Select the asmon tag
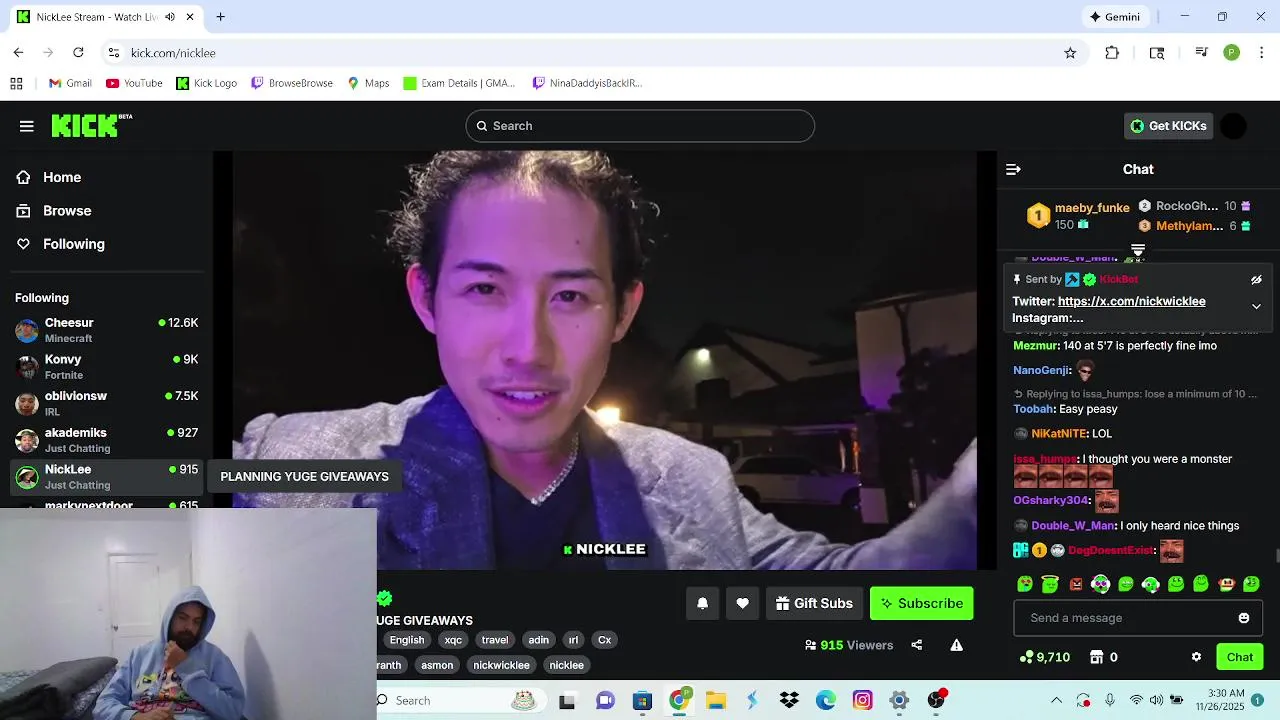The image size is (1280, 720). [x=437, y=665]
